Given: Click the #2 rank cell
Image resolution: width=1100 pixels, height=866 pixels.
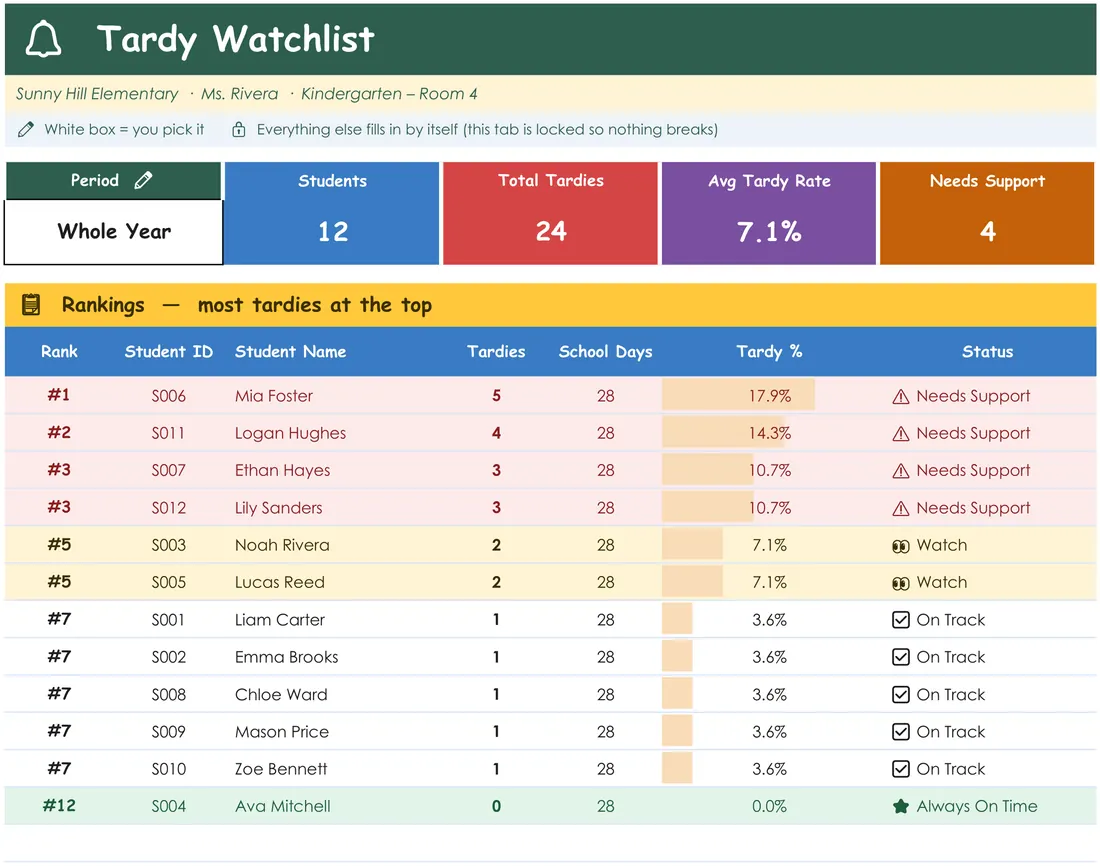Looking at the screenshot, I should pos(59,432).
